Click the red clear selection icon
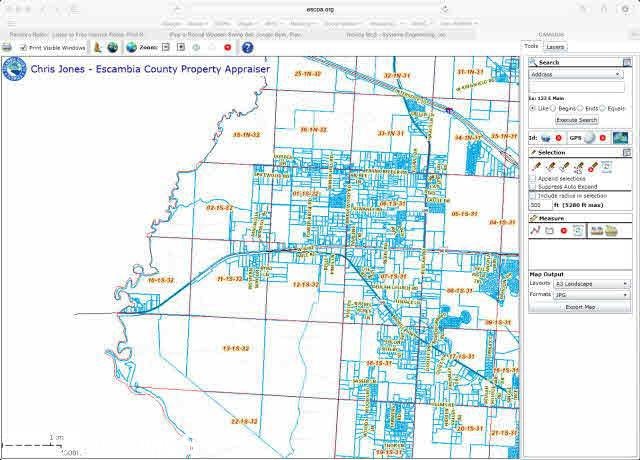 [x=592, y=167]
